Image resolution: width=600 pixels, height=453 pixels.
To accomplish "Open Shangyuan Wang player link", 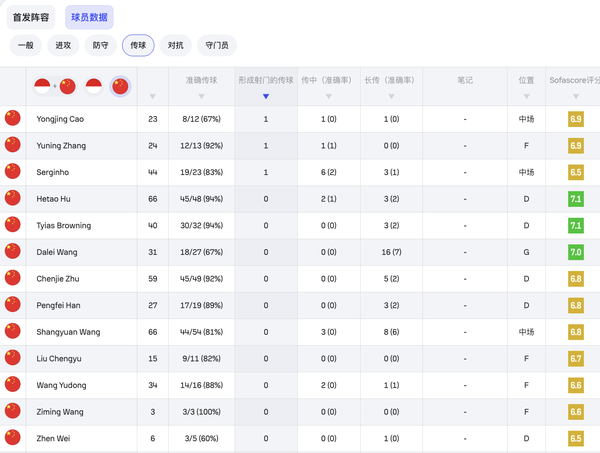I will coord(68,332).
